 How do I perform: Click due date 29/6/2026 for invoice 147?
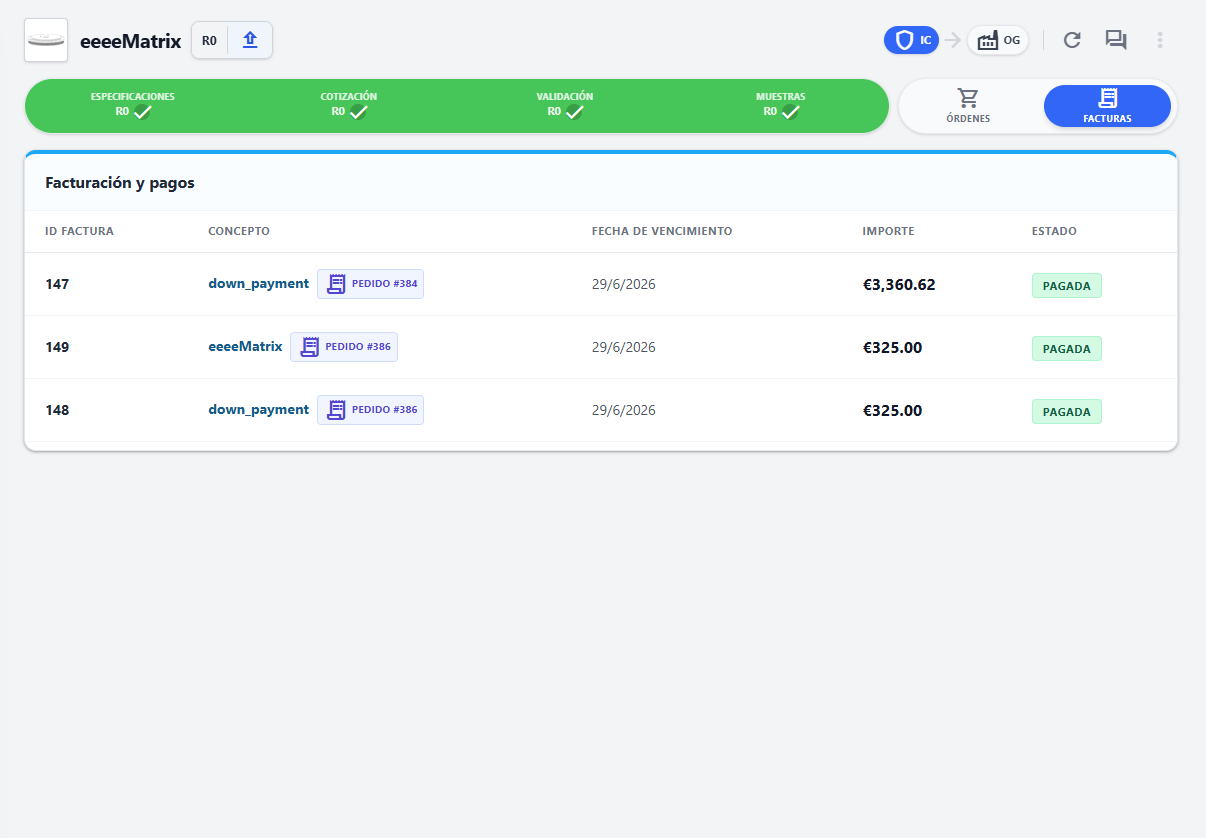[x=624, y=284]
